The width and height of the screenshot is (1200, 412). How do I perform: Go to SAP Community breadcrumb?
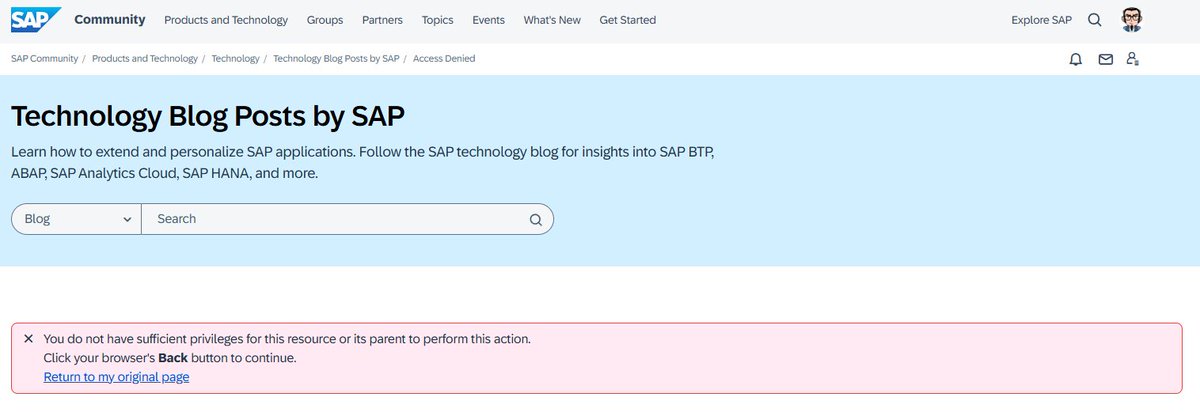pyautogui.click(x=44, y=59)
